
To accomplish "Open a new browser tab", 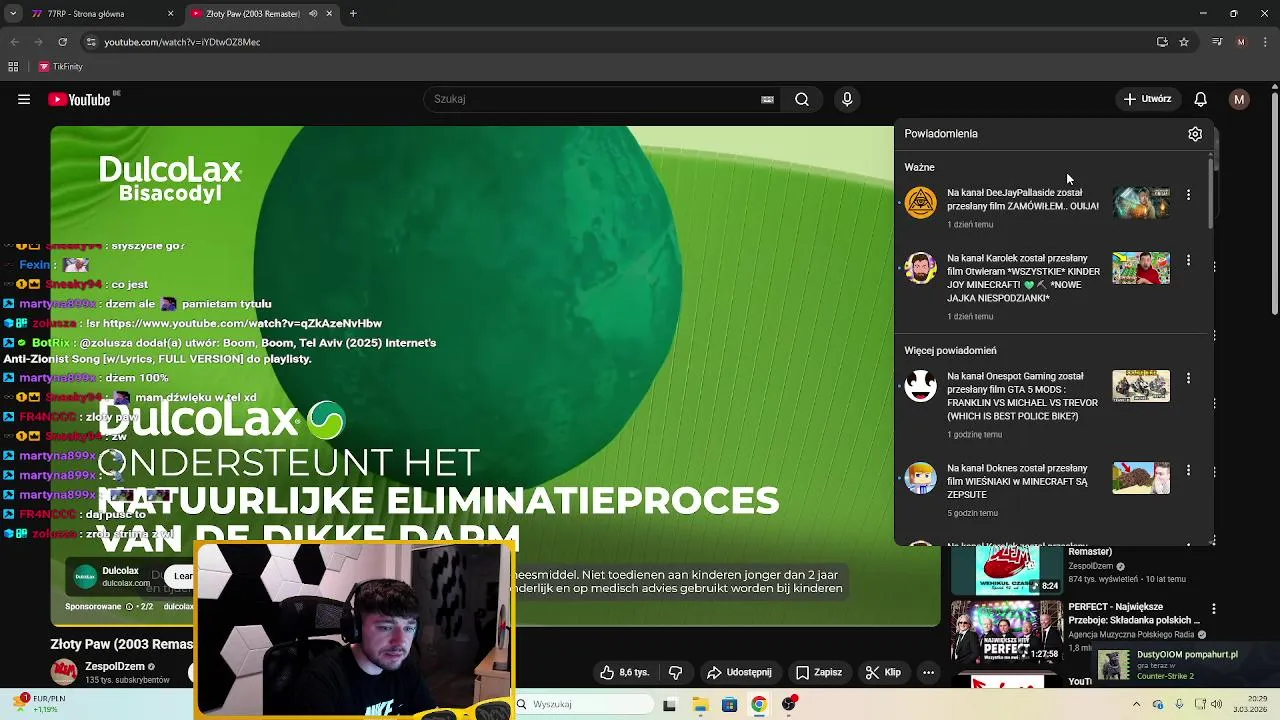I will [x=353, y=14].
